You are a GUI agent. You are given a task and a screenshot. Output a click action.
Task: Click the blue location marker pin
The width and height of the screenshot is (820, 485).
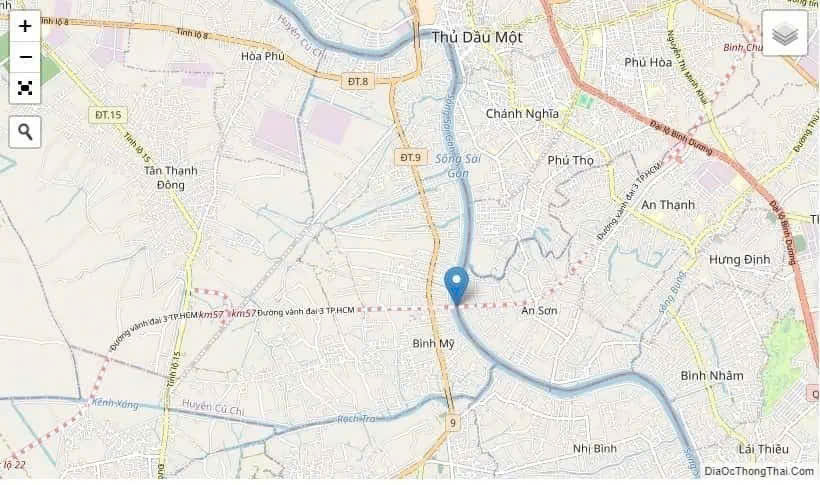pos(457,286)
